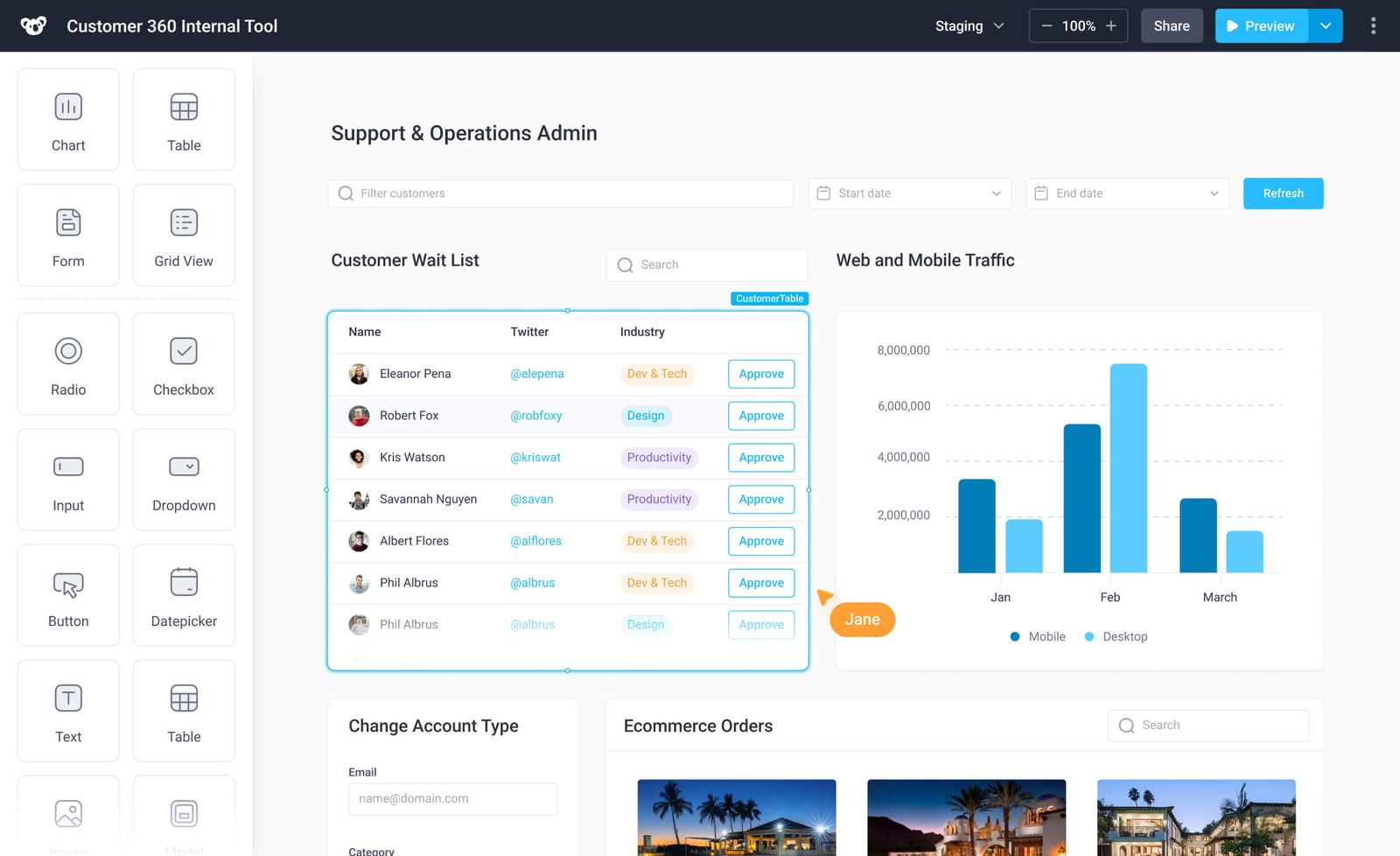1400x856 pixels.
Task: Open the Start date dropdown
Action: coord(909,193)
